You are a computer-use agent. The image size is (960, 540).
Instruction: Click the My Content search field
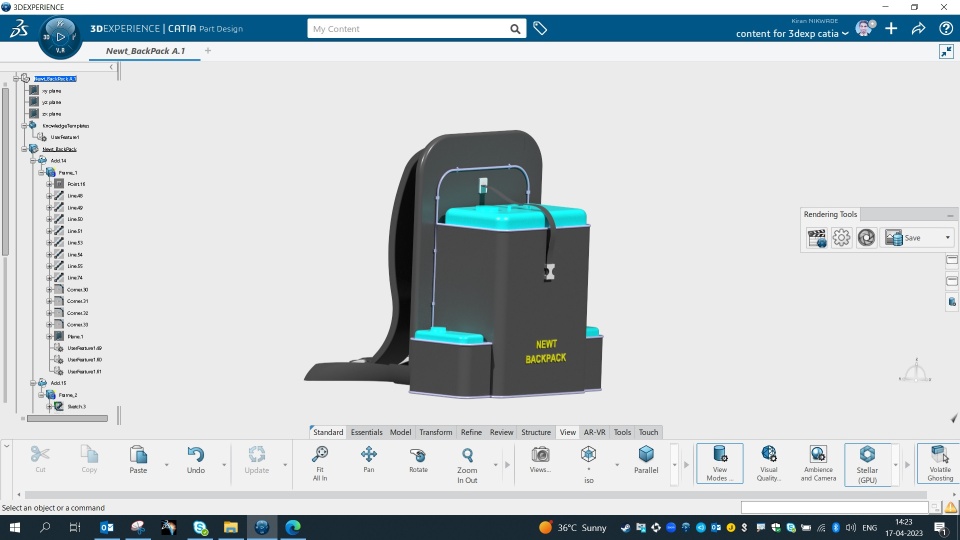tap(408, 29)
